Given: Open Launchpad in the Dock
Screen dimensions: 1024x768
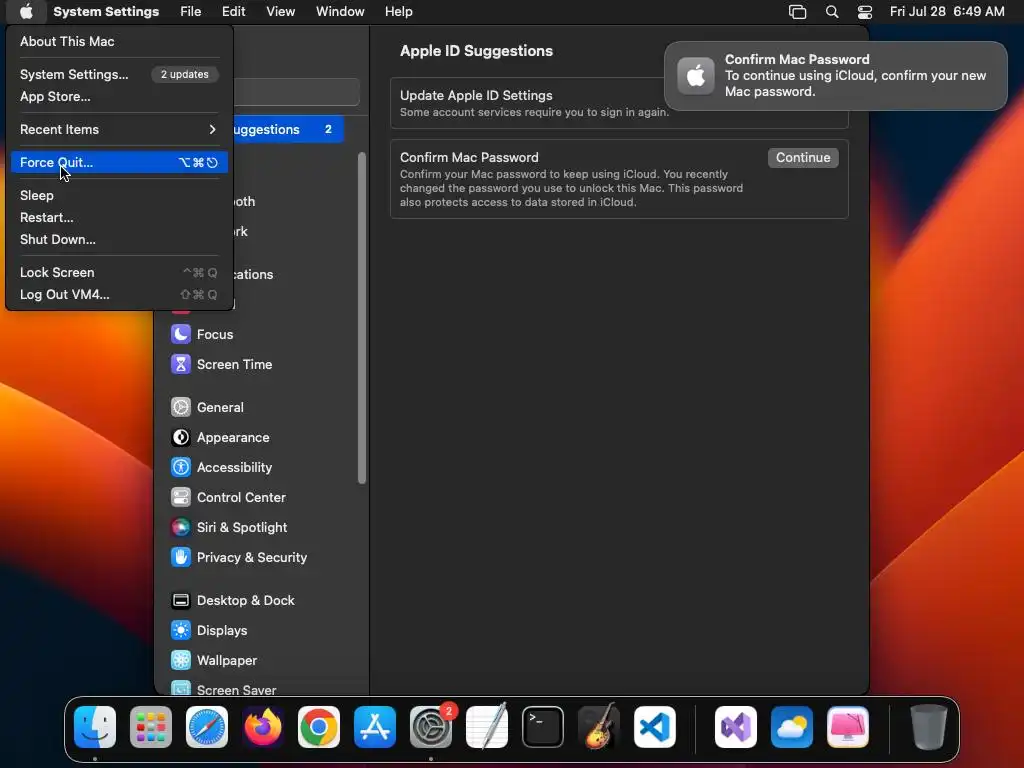Looking at the screenshot, I should [151, 727].
